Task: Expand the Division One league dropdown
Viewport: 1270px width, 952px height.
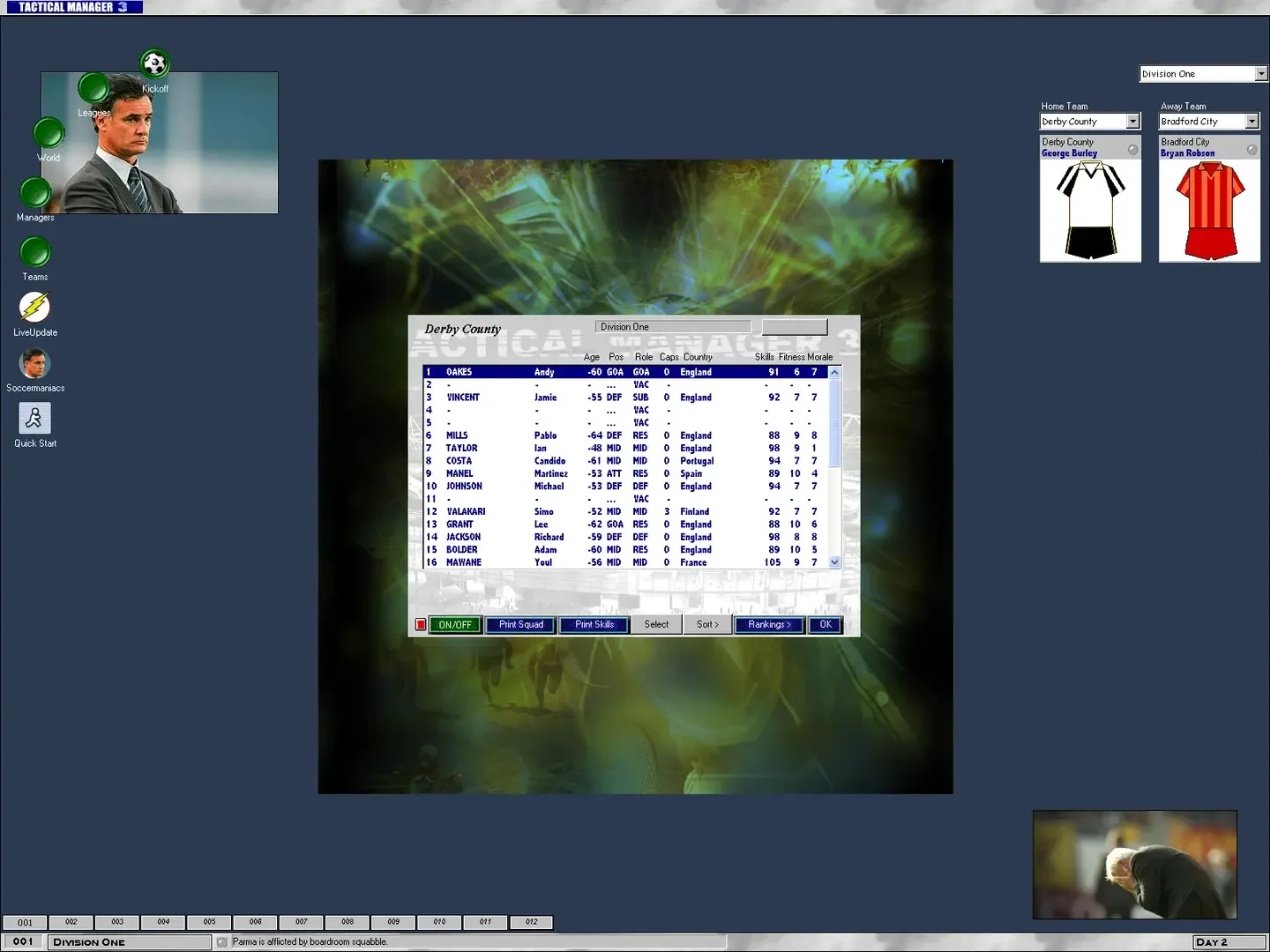Action: coord(1260,74)
